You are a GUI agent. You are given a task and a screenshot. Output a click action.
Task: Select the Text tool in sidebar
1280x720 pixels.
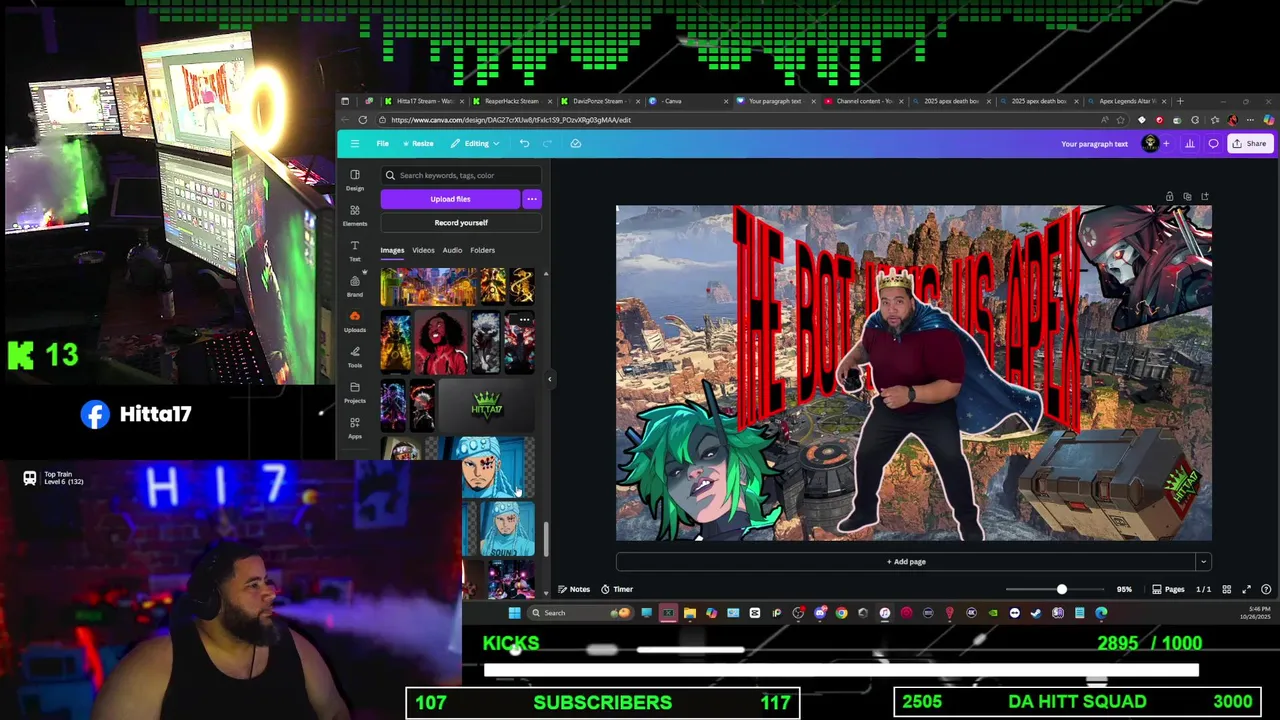[x=355, y=251]
